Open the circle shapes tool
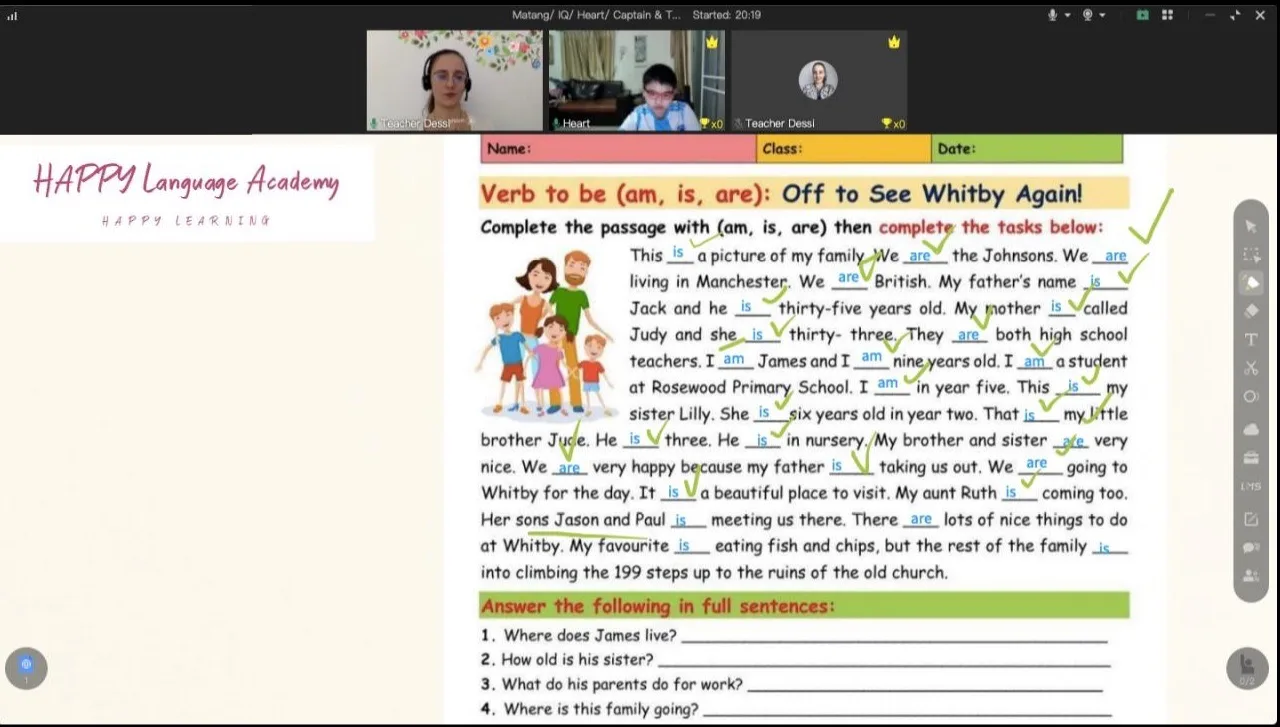 [1251, 397]
